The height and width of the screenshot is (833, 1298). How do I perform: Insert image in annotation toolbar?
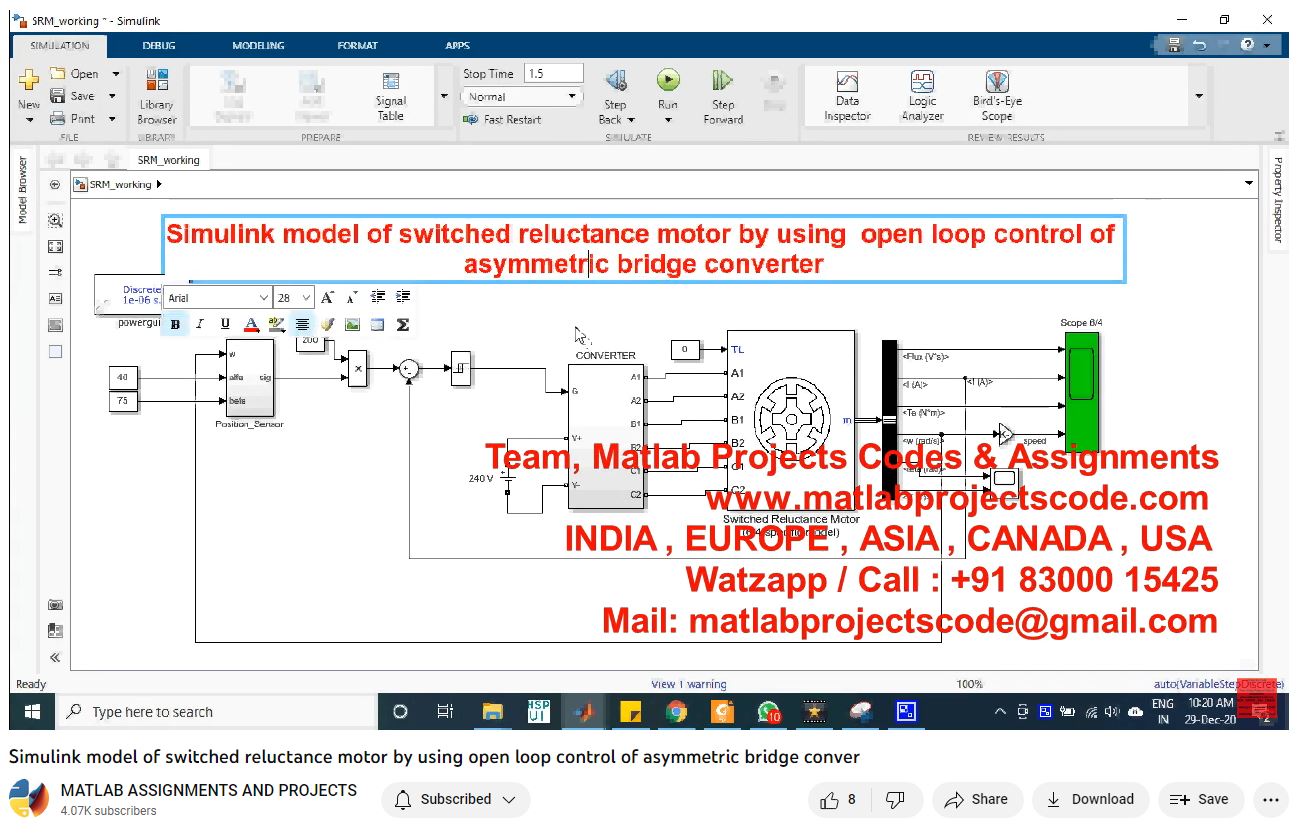[x=352, y=324]
